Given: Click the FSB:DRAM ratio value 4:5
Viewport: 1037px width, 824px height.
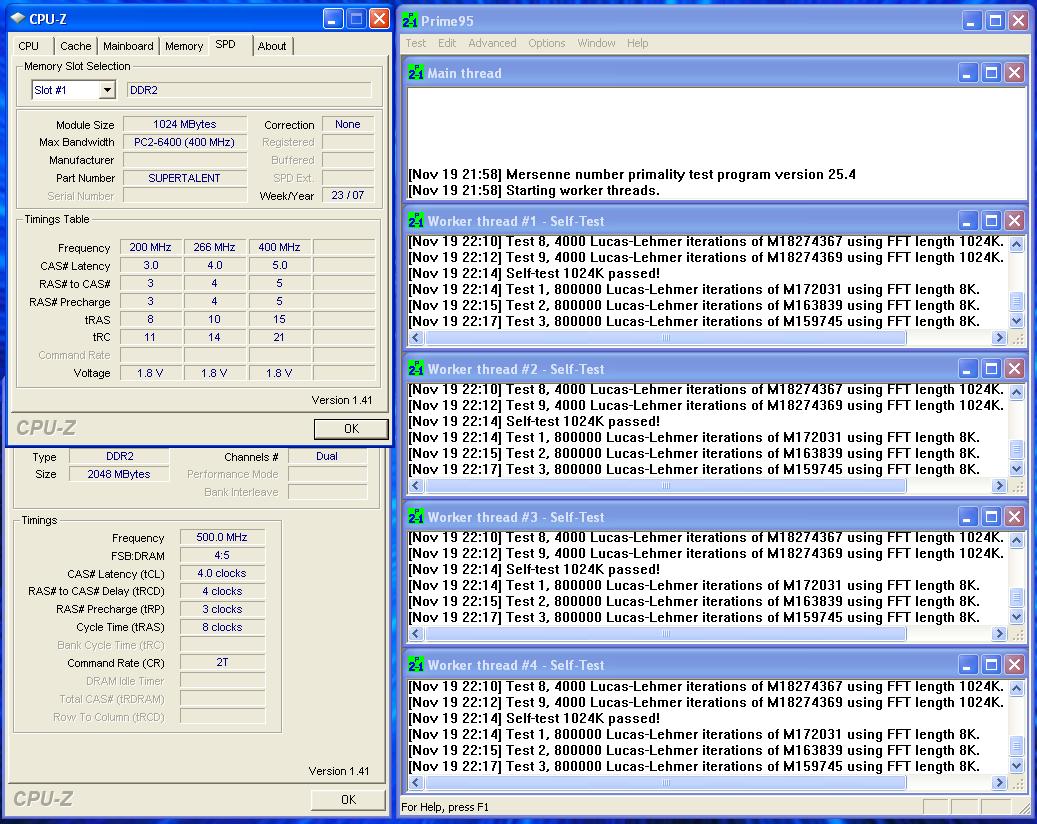Looking at the screenshot, I should 222,556.
